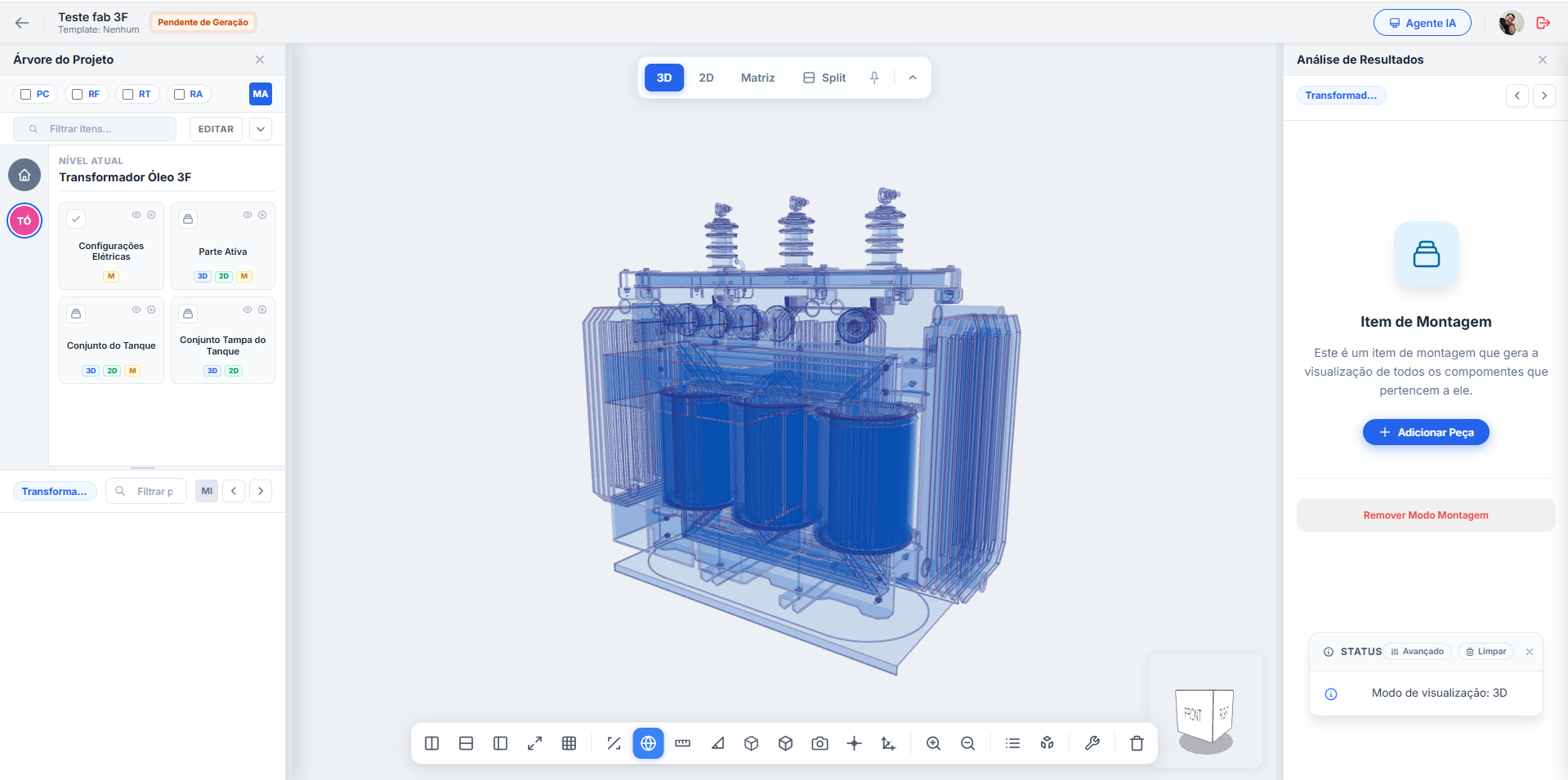The width and height of the screenshot is (1568, 780).
Task: Click Remover Modo Montagem
Action: pyautogui.click(x=1426, y=515)
